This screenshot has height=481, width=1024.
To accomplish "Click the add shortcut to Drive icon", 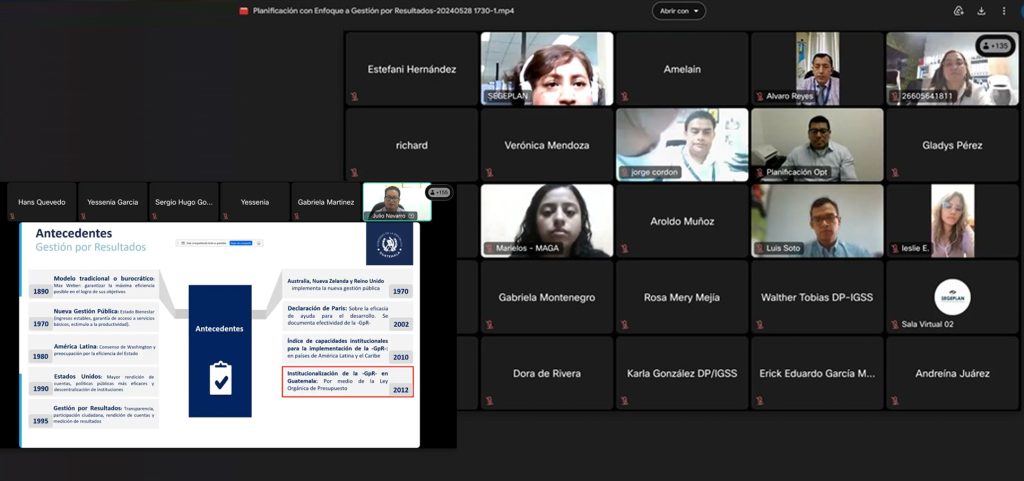I will click(x=958, y=11).
